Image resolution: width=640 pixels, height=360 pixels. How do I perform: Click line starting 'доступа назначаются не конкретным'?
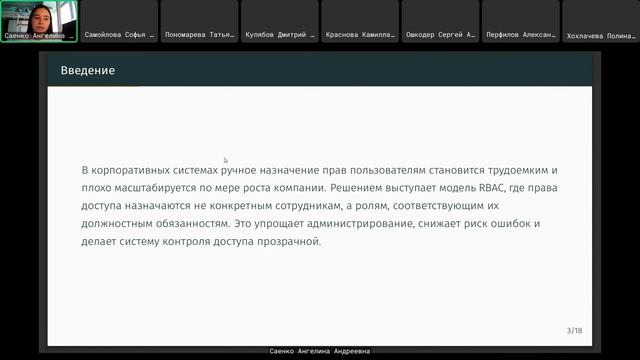coord(290,206)
